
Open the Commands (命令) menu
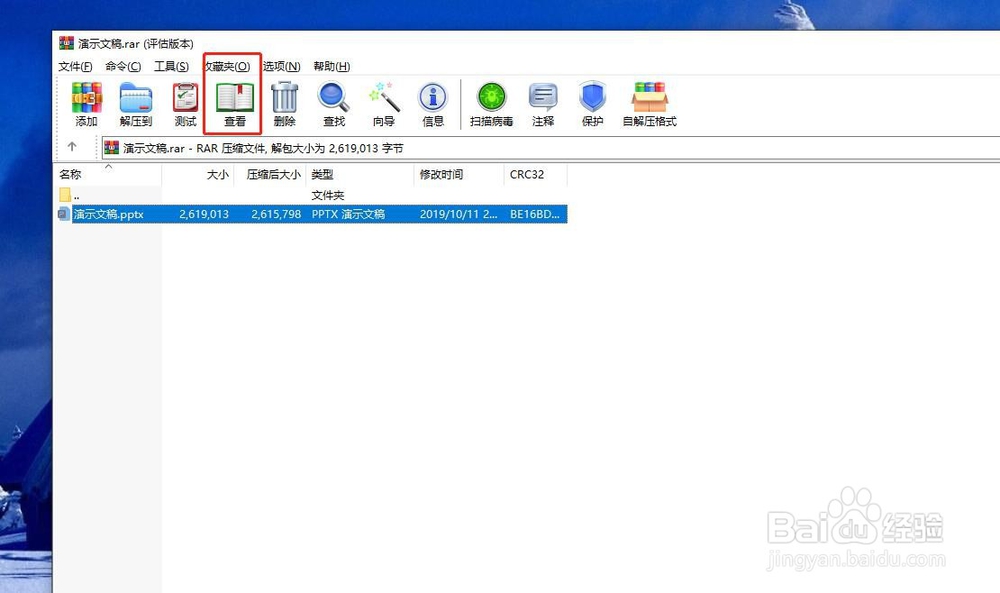pos(123,66)
